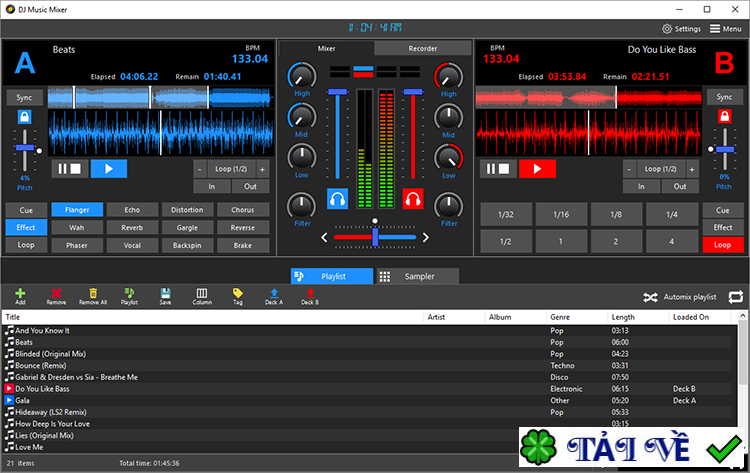This screenshot has width=750, height=473.
Task: Open the Sampler tab
Action: coord(418,276)
